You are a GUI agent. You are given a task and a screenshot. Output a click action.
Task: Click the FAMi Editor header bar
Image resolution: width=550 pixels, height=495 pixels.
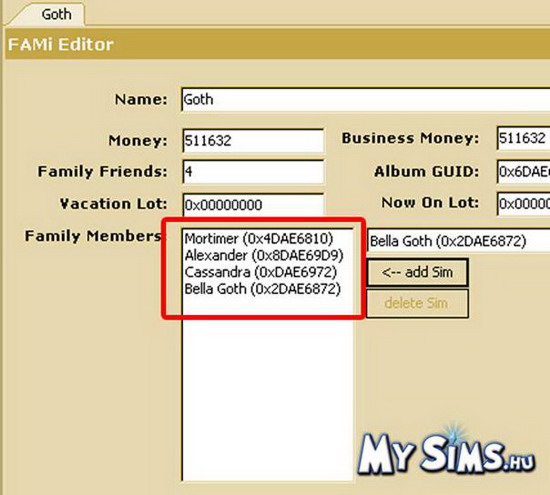(277, 45)
